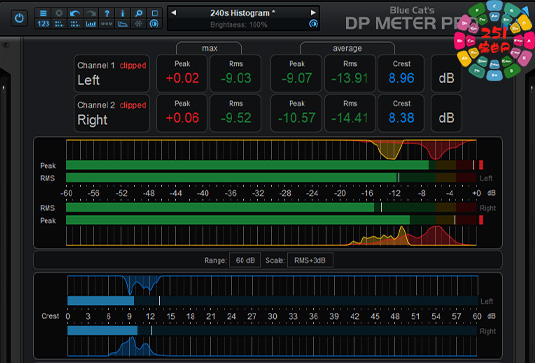The image size is (535, 363).
Task: Click the 'Scale:' label
Action: coord(275,261)
